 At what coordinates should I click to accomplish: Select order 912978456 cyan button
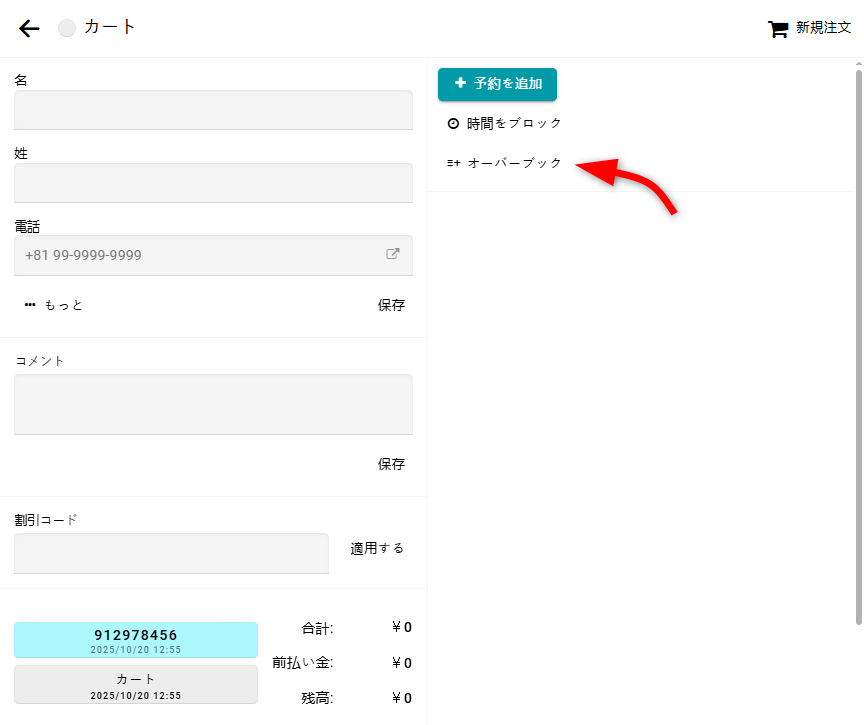click(136, 640)
